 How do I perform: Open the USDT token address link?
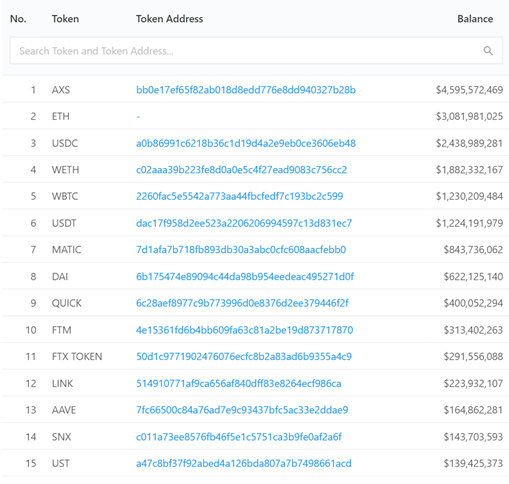244,223
